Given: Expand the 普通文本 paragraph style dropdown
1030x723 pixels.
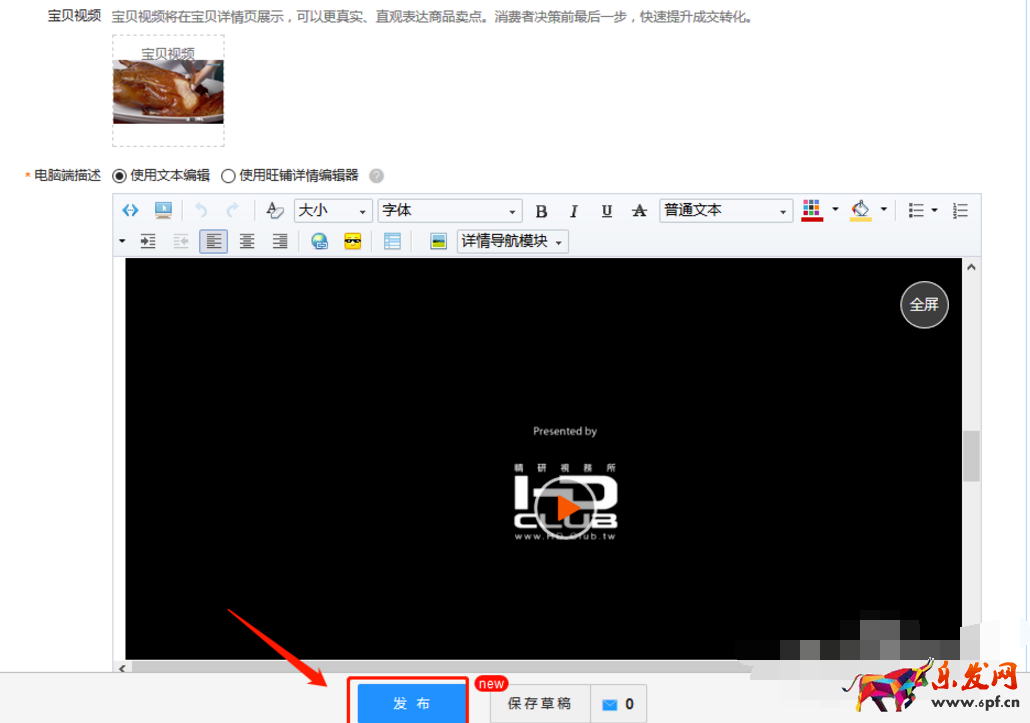Looking at the screenshot, I should click(725, 211).
